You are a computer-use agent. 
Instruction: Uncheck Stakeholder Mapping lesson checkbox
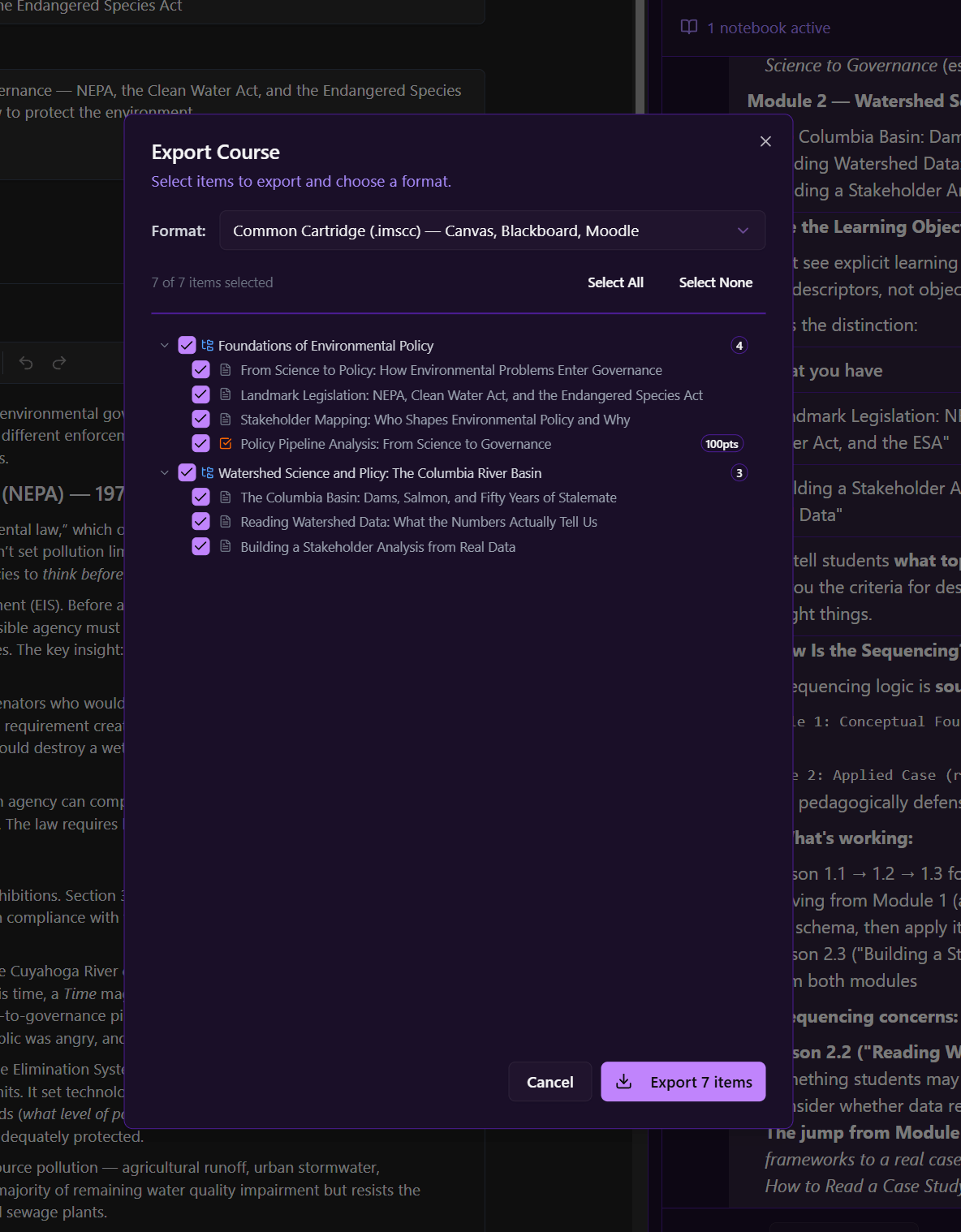coord(200,419)
